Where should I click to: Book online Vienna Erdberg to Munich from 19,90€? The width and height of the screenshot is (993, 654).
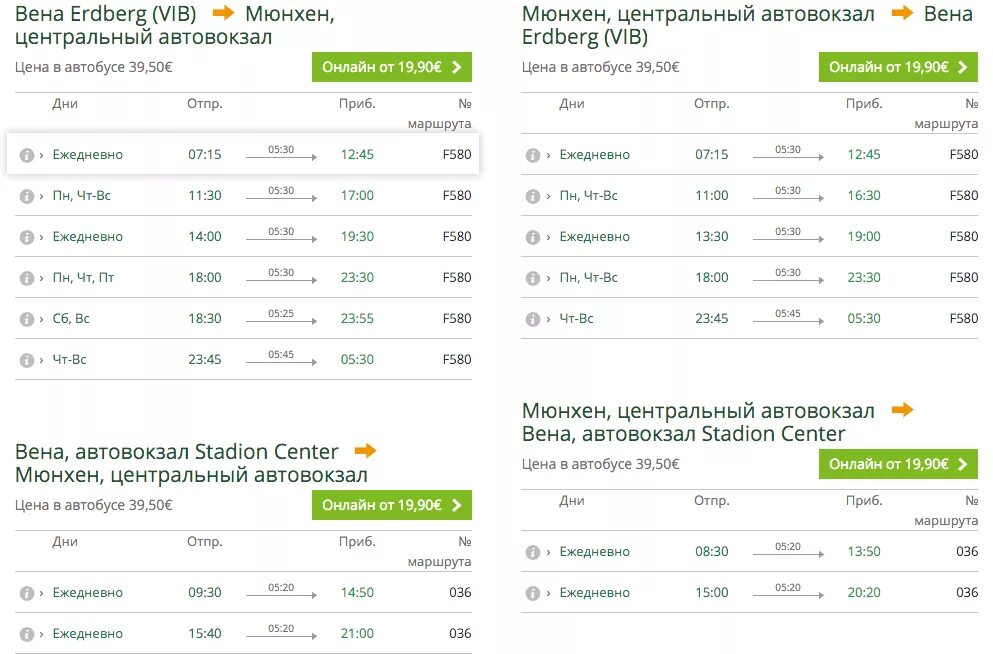391,67
